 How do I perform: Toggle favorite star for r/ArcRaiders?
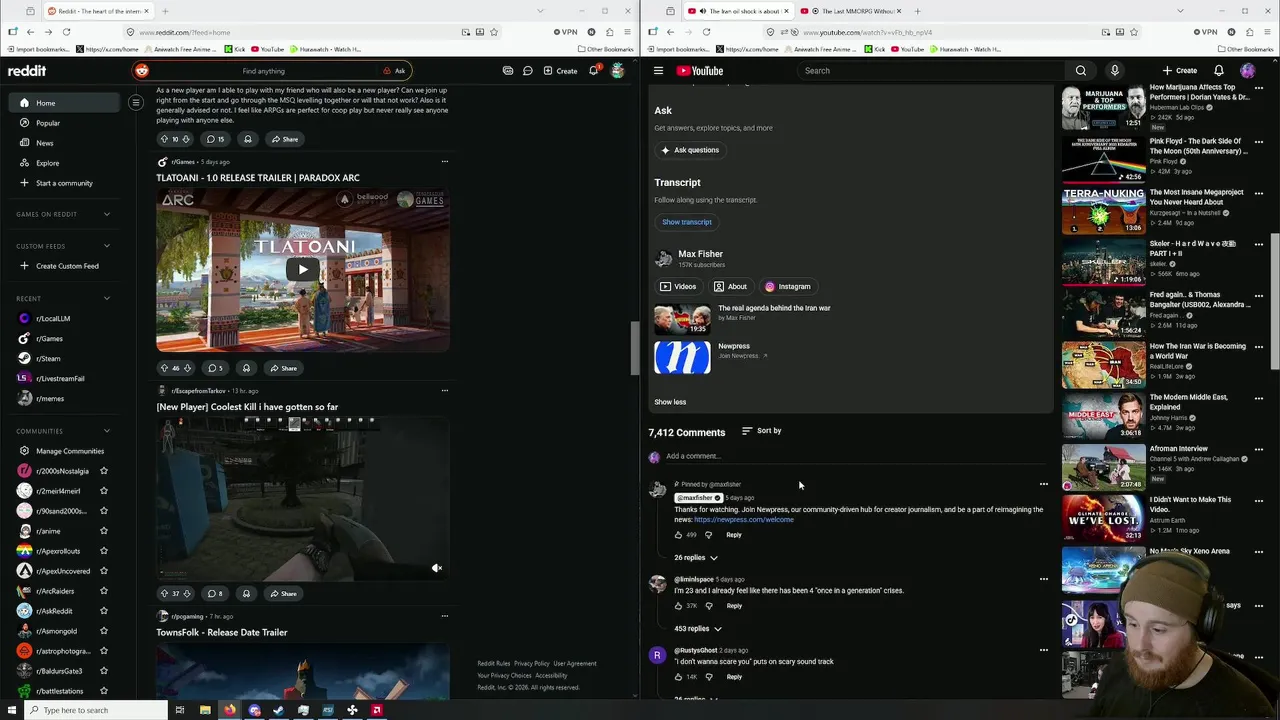tap(104, 591)
